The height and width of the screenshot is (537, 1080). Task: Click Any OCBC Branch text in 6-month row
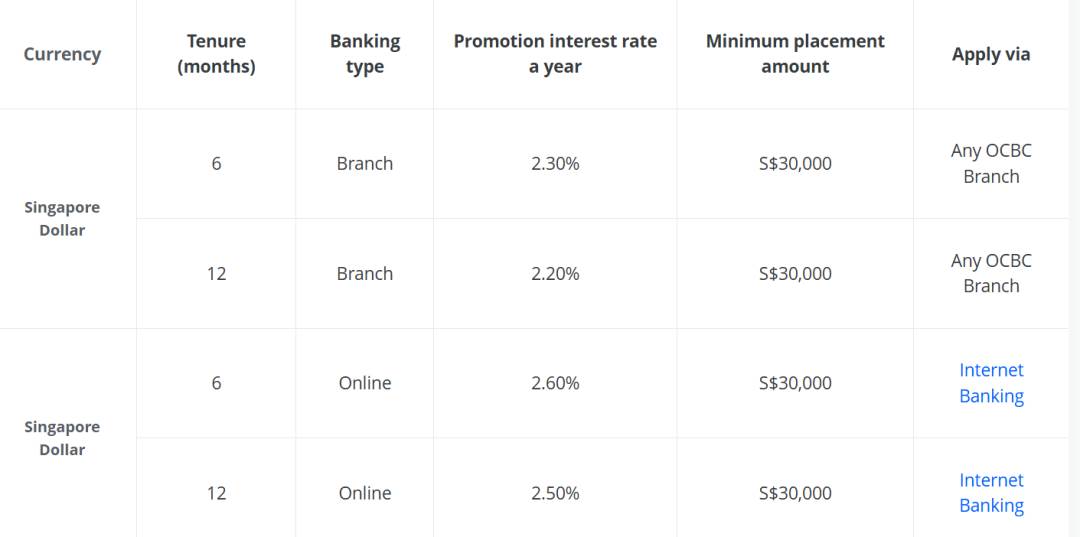click(x=991, y=164)
